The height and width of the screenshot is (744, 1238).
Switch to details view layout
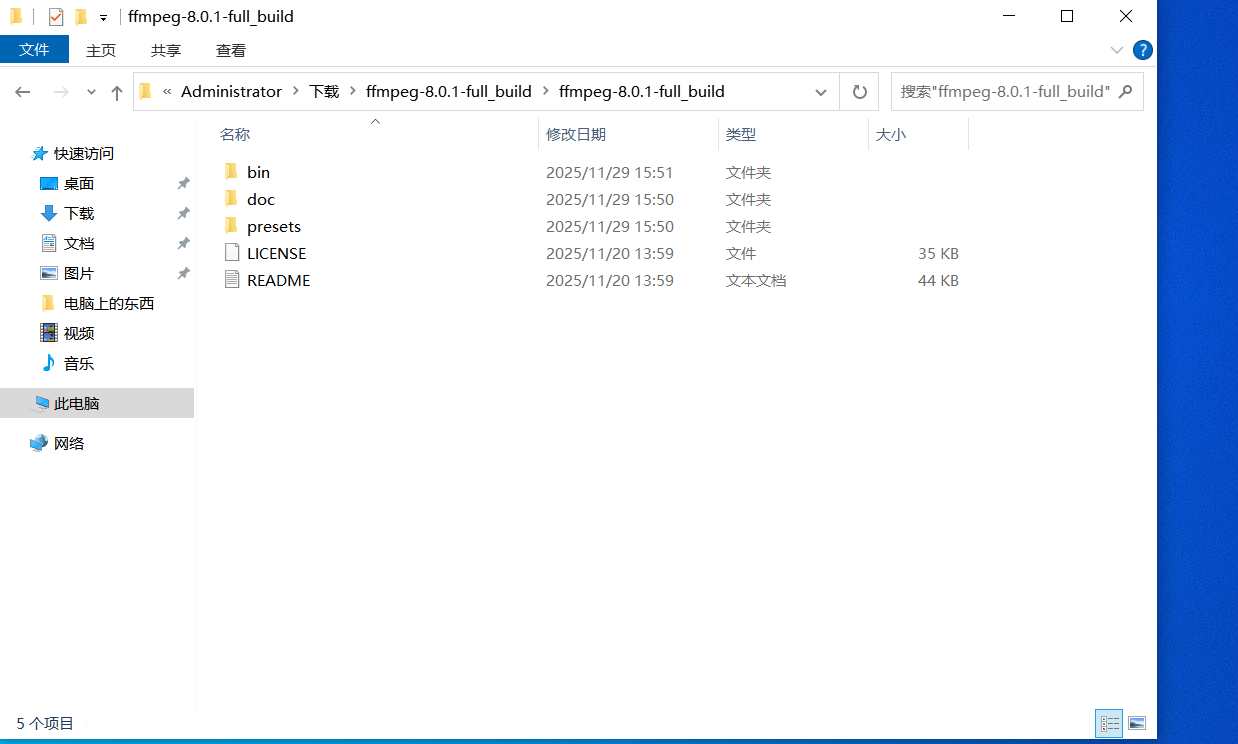click(x=1109, y=723)
